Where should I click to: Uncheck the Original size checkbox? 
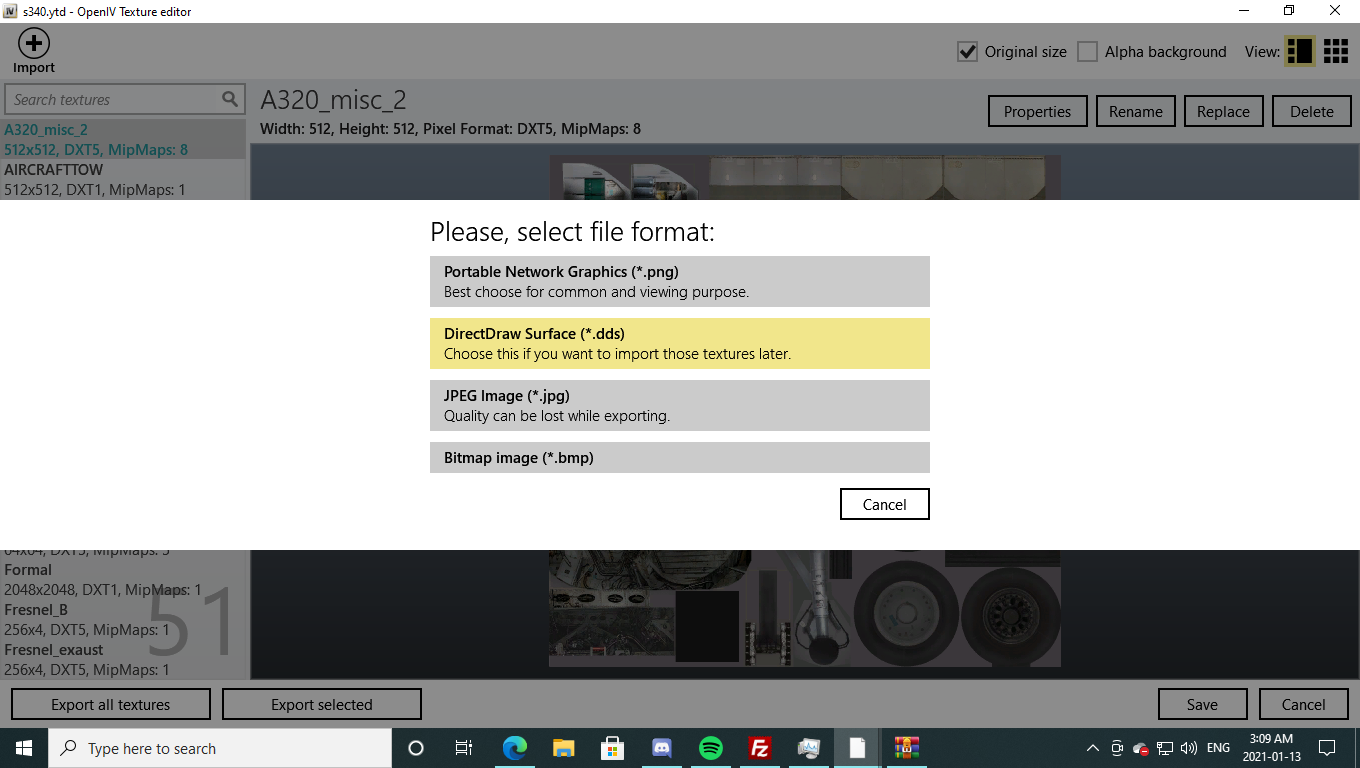(x=967, y=52)
